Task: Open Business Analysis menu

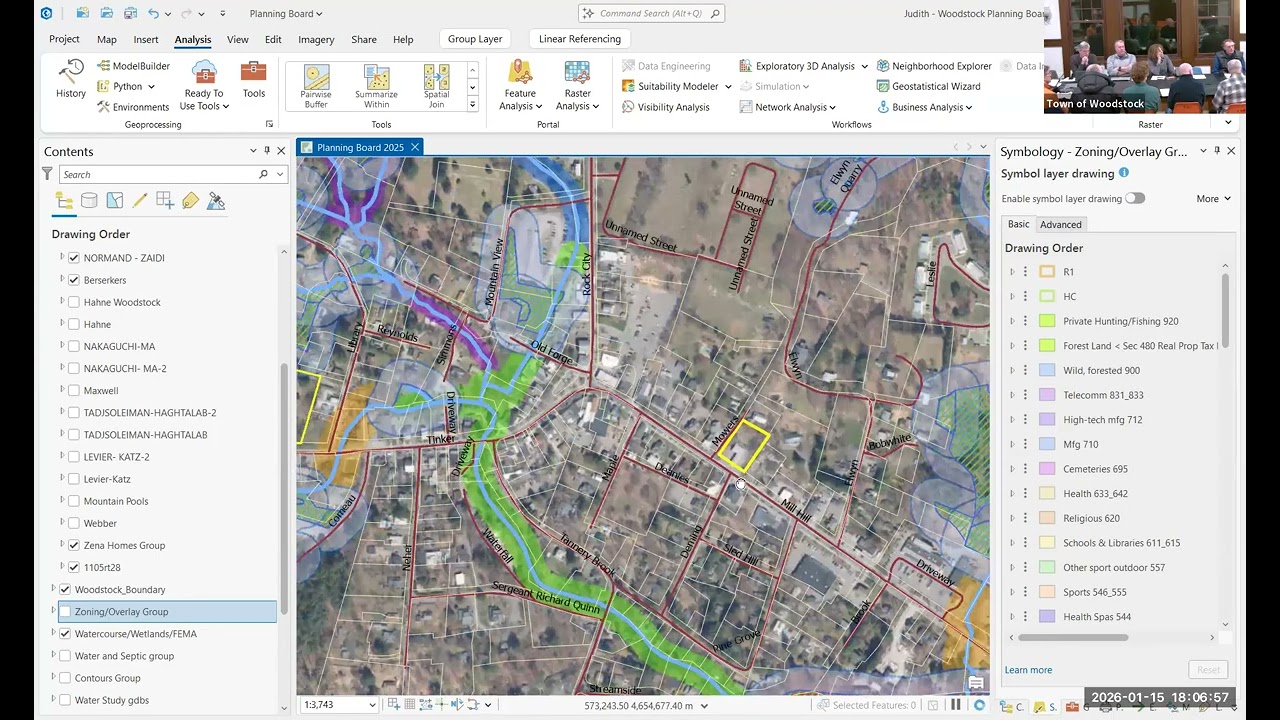Action: tap(925, 107)
